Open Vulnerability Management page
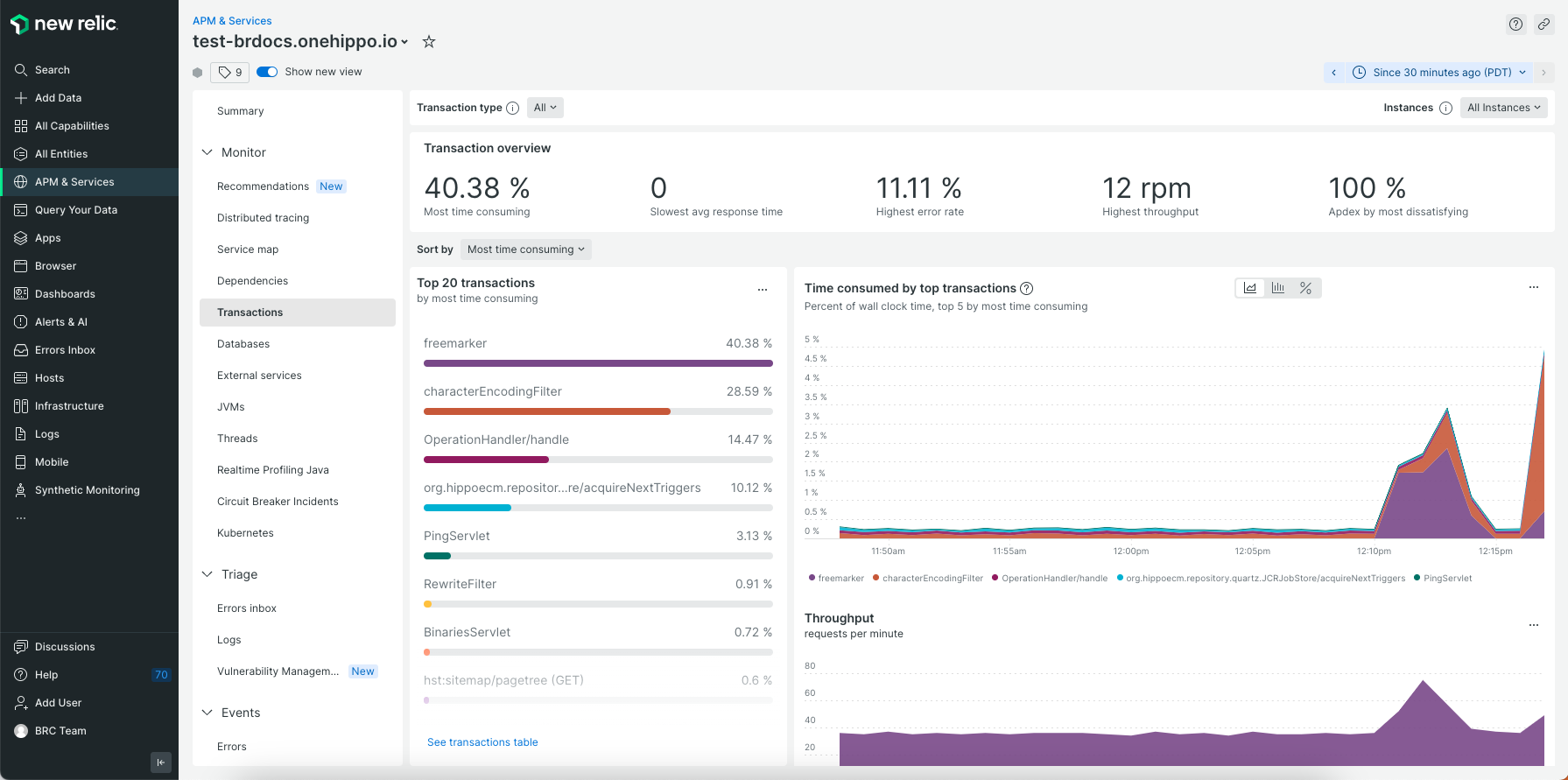This screenshot has height=780, width=1568. [298, 671]
